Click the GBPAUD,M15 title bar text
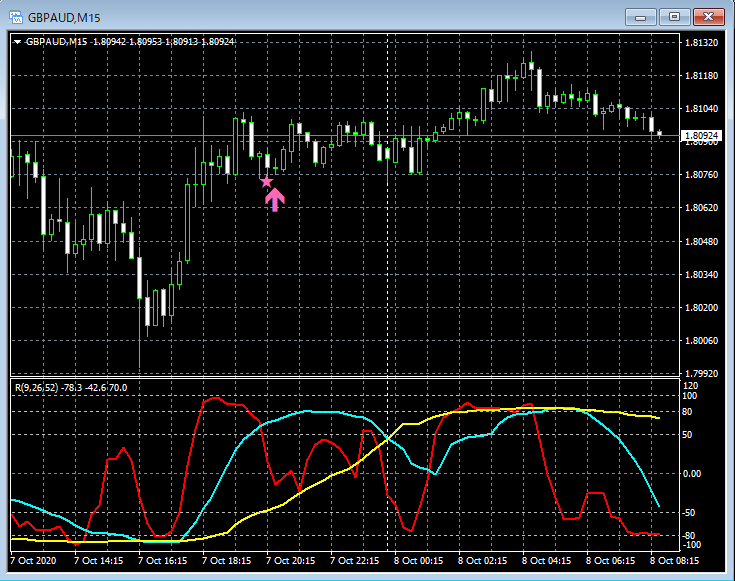This screenshot has width=735, height=581. [64, 18]
